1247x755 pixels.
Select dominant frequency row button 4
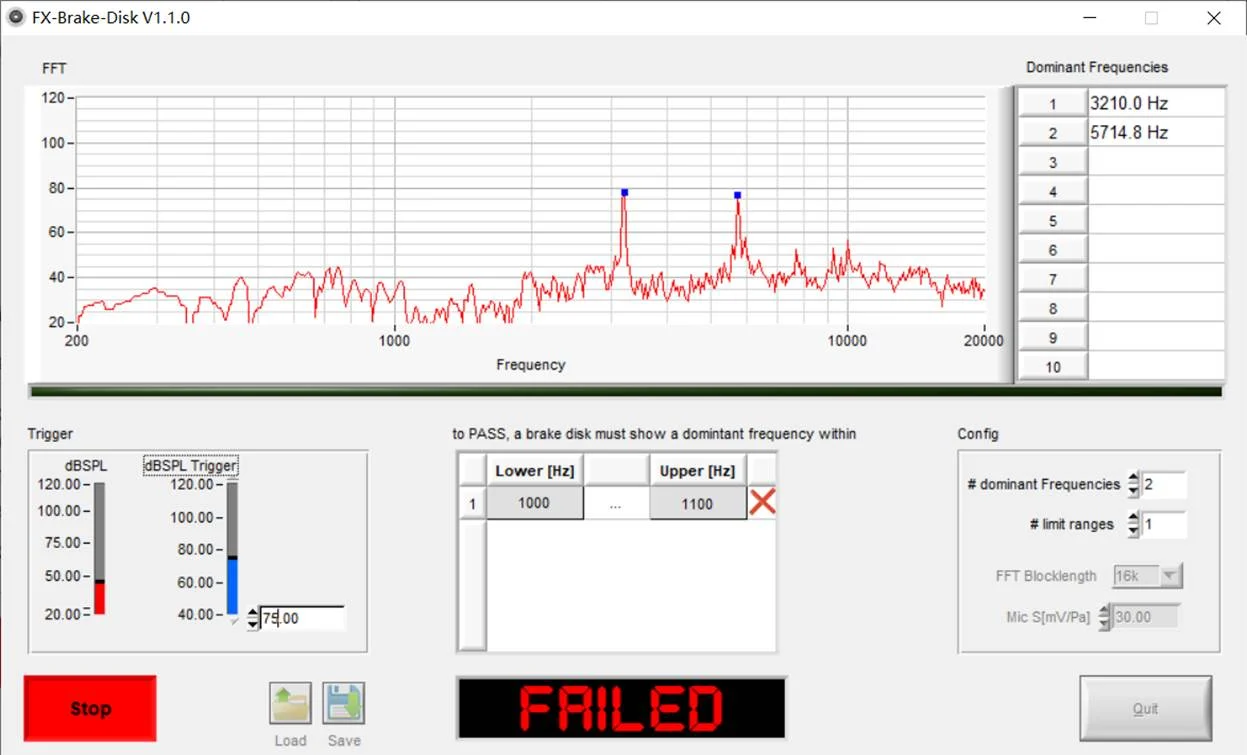(1053, 191)
